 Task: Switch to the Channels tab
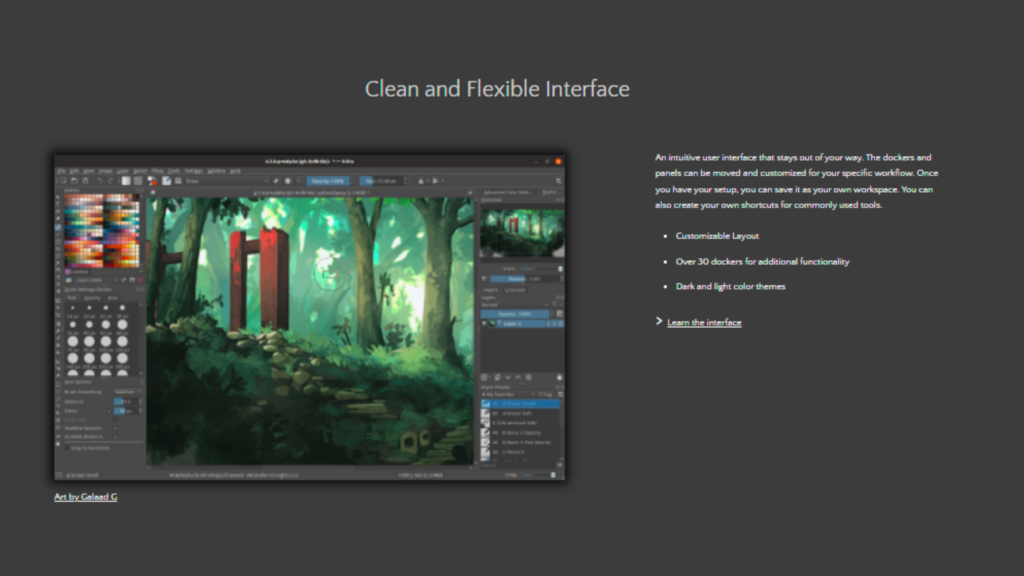[515, 290]
